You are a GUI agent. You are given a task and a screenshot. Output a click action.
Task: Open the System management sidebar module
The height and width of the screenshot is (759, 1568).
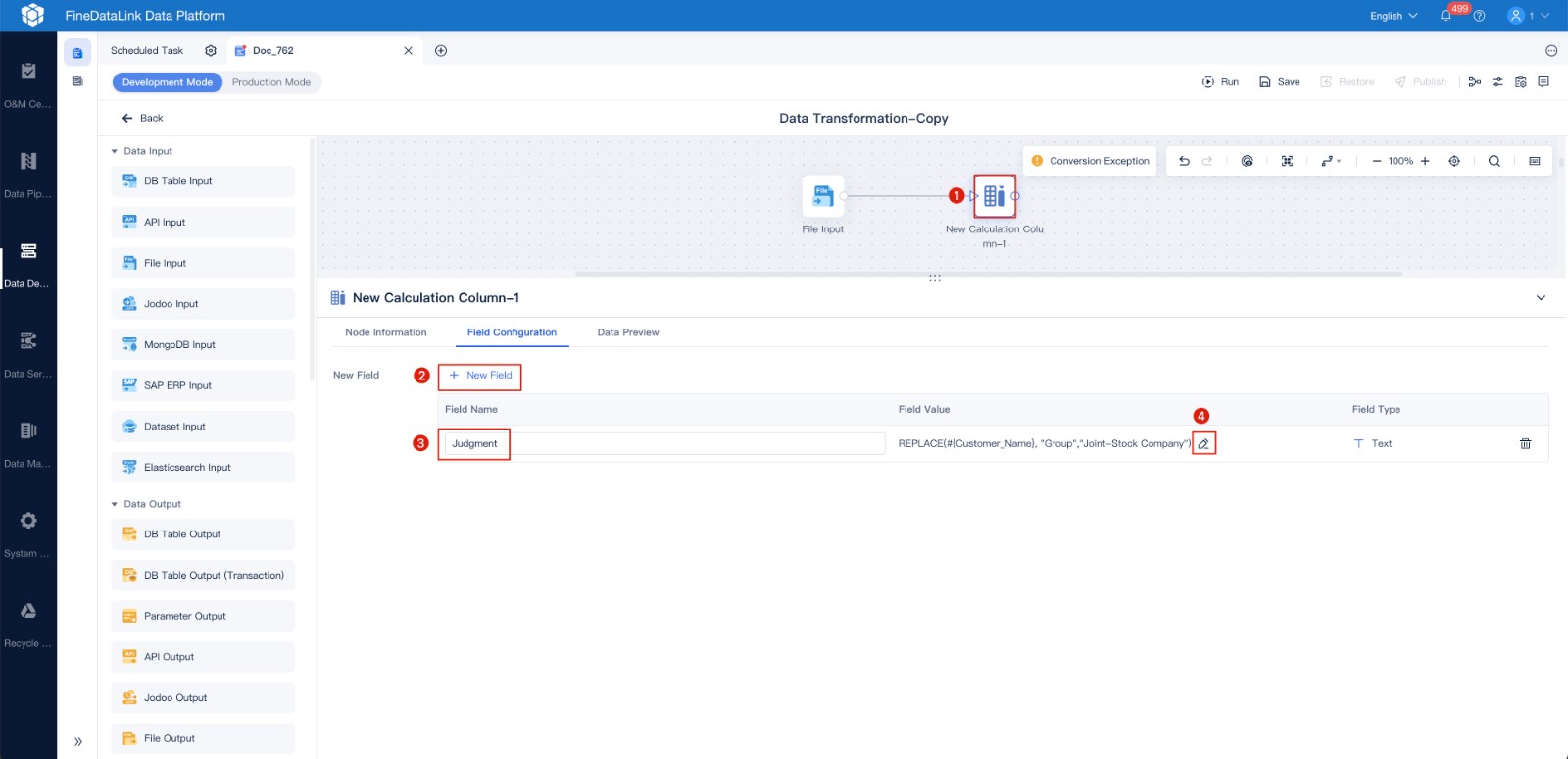[28, 532]
